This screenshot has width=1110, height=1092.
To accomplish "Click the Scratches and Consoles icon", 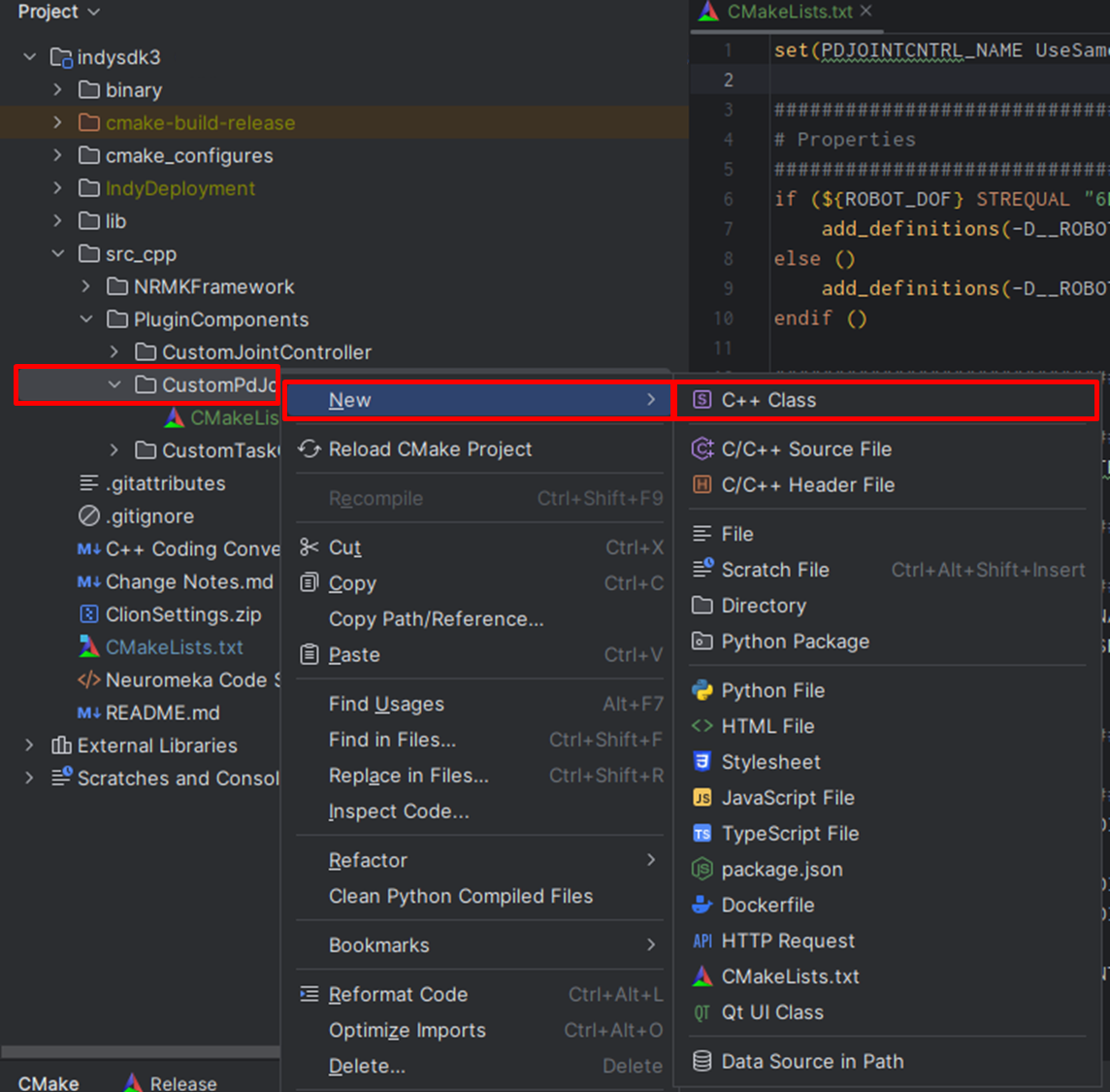I will click(x=61, y=778).
